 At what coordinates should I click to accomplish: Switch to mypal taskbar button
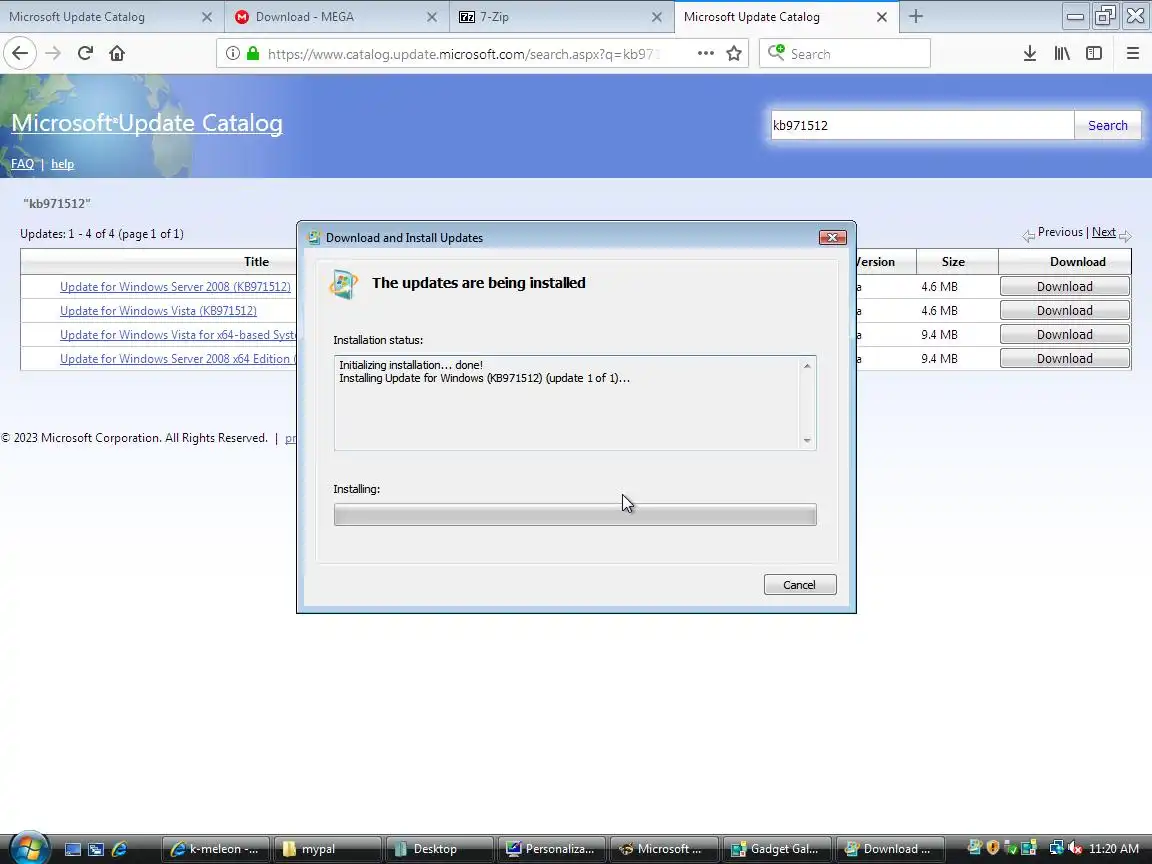[328, 849]
